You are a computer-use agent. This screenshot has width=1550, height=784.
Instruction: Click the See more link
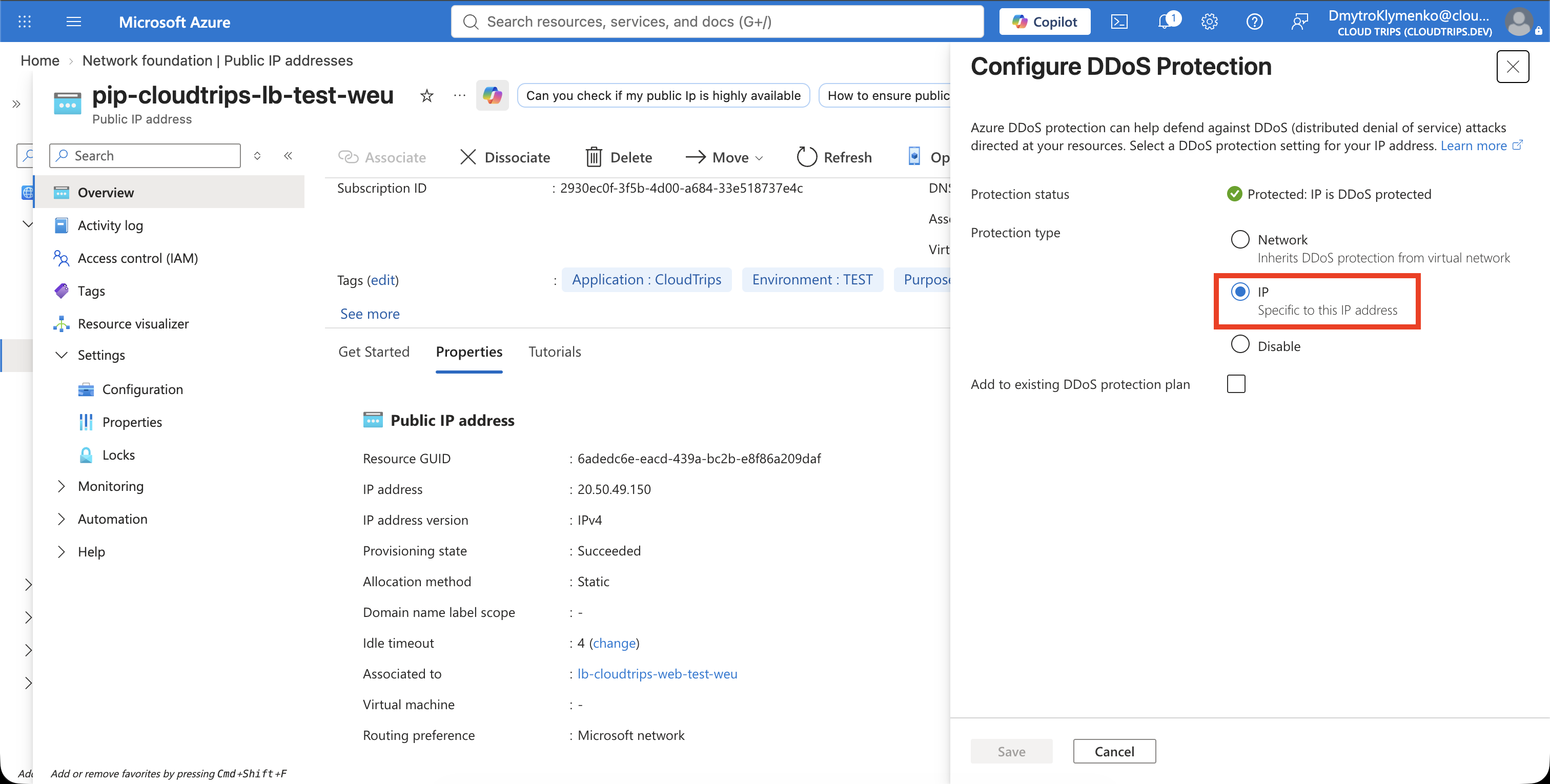[x=370, y=314]
